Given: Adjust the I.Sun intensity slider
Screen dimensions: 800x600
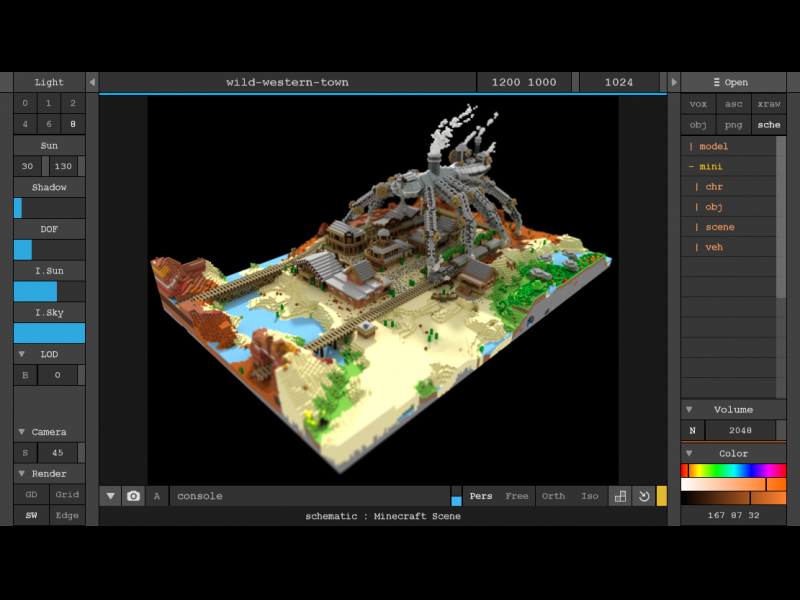Looking at the screenshot, I should (x=49, y=291).
